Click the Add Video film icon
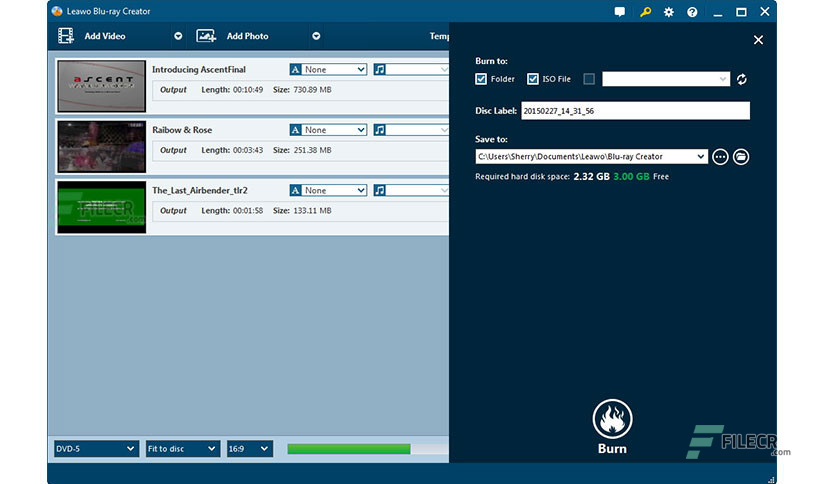Screen dimensions: 836x484 (x=66, y=36)
